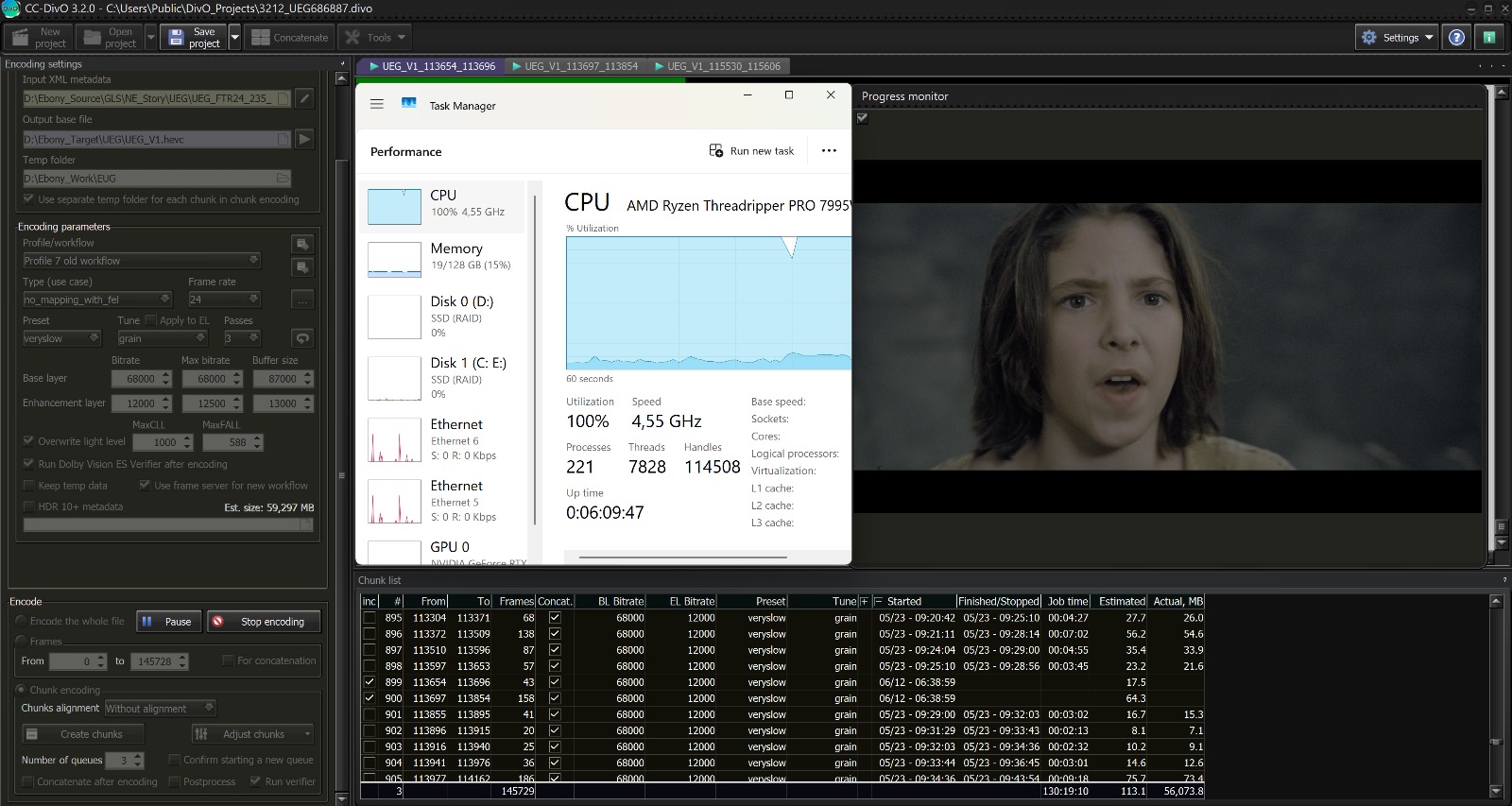
Task: Open the Settings dropdown
Action: tap(1398, 38)
